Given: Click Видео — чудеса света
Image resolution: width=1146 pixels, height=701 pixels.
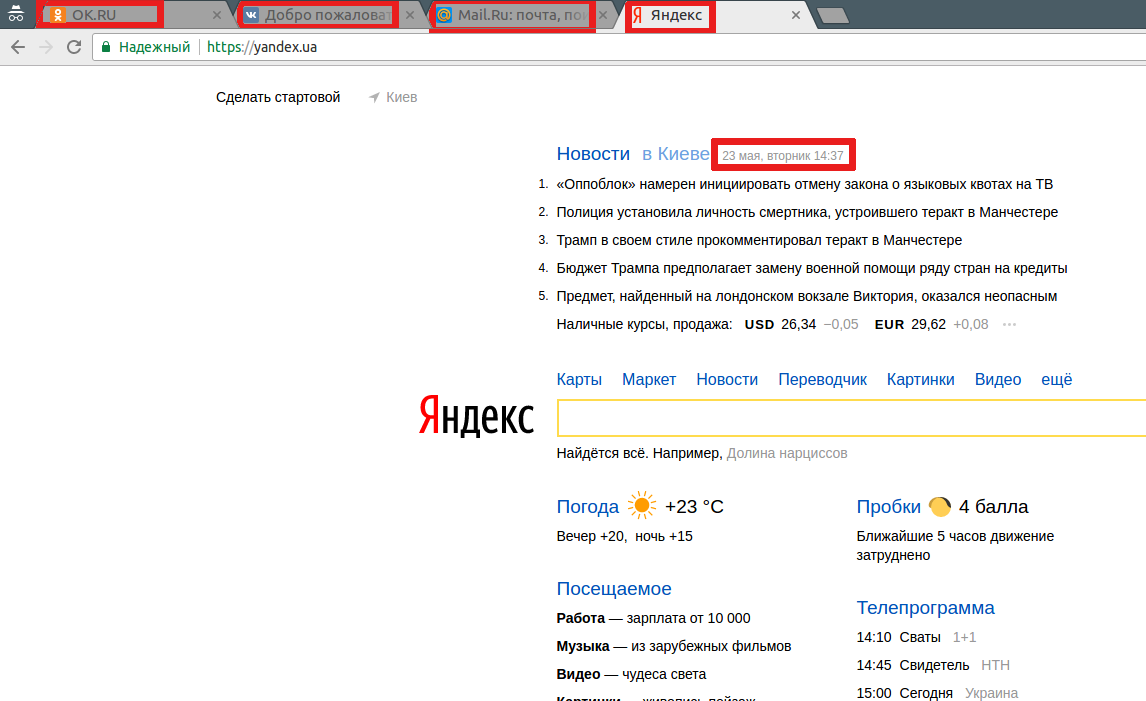Looking at the screenshot, I should point(631,674).
